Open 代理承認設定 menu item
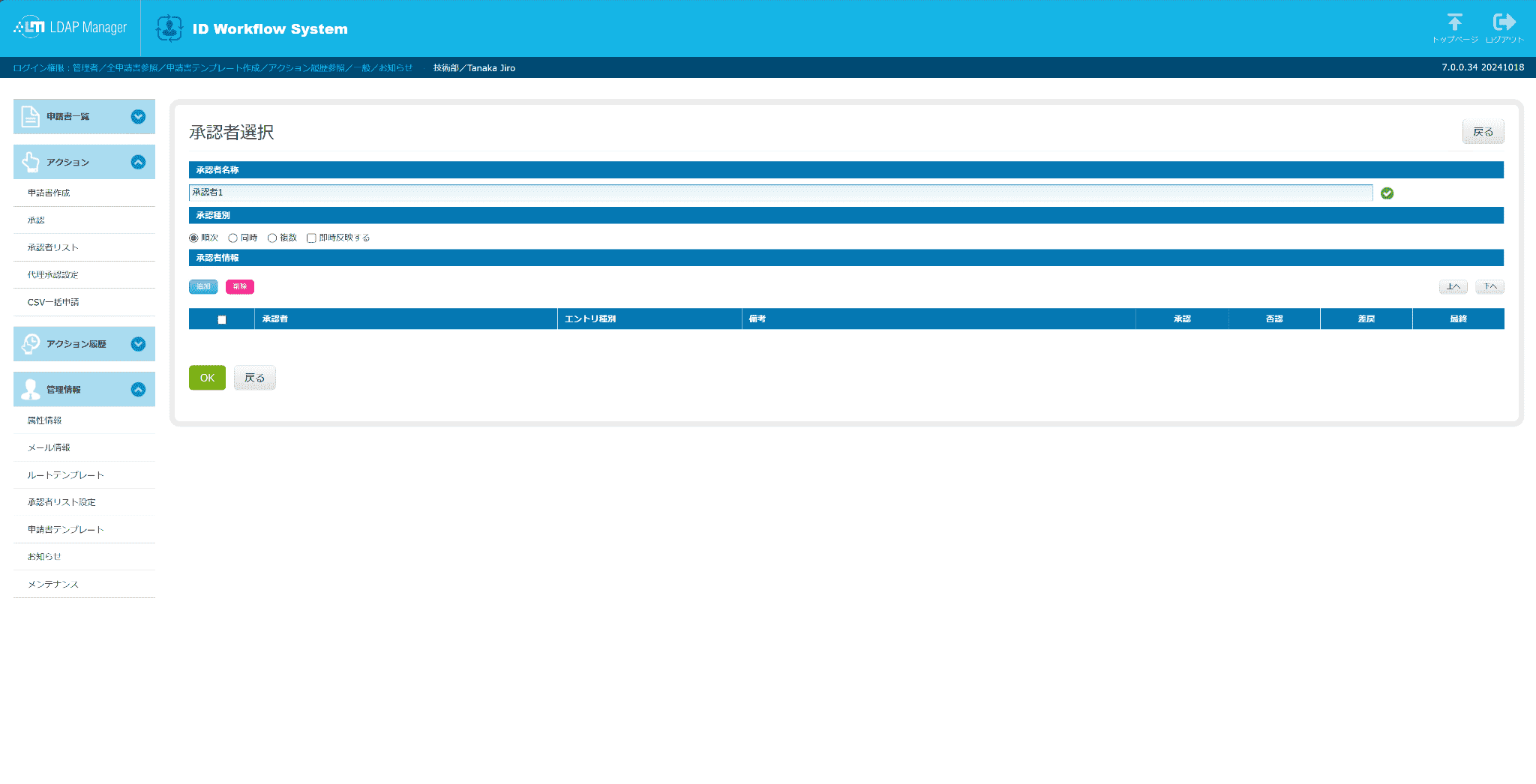Screen dimensions: 1536x784 pyautogui.click(x=84, y=275)
